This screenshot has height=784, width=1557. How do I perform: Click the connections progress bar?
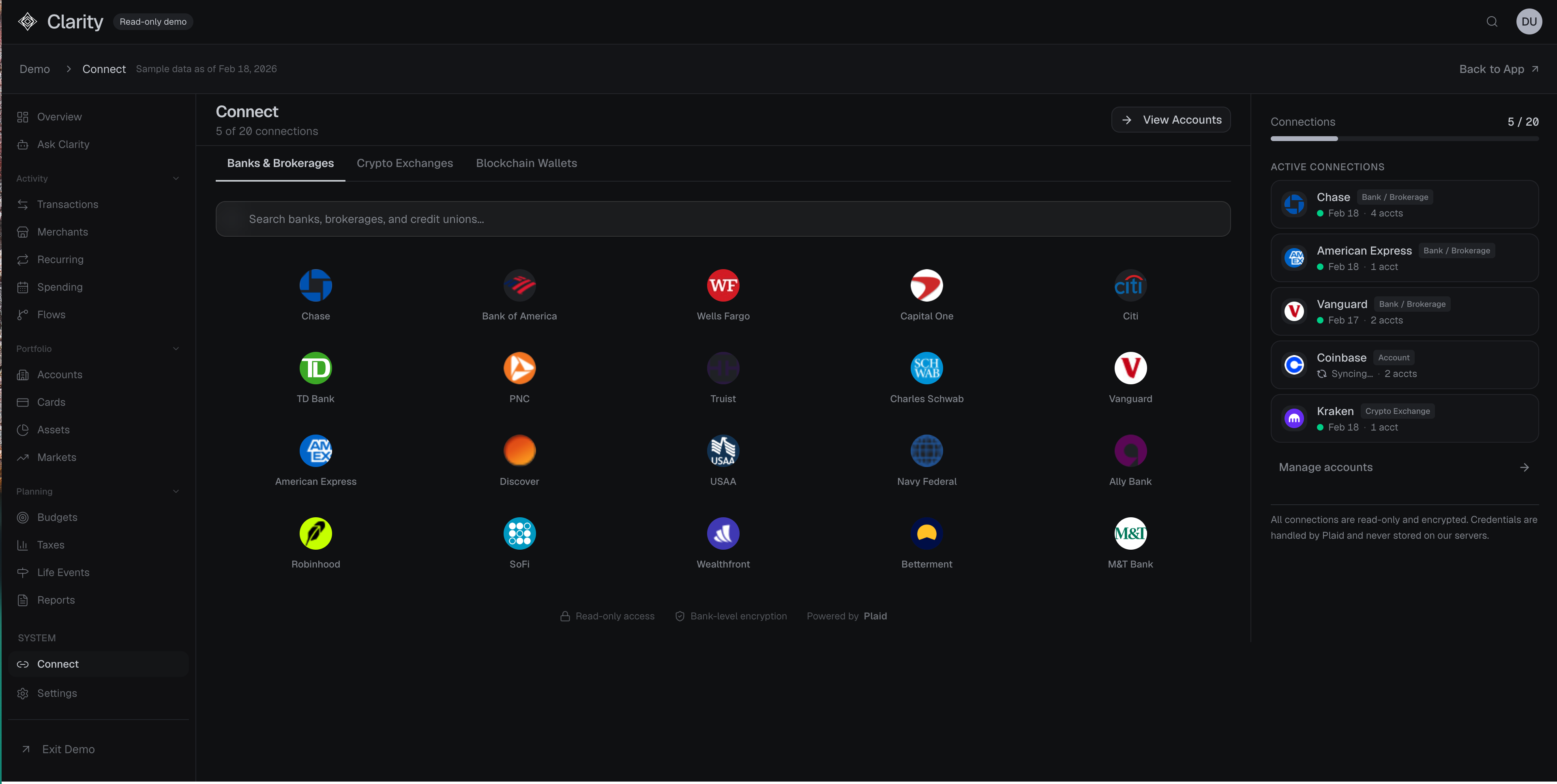(1404, 138)
